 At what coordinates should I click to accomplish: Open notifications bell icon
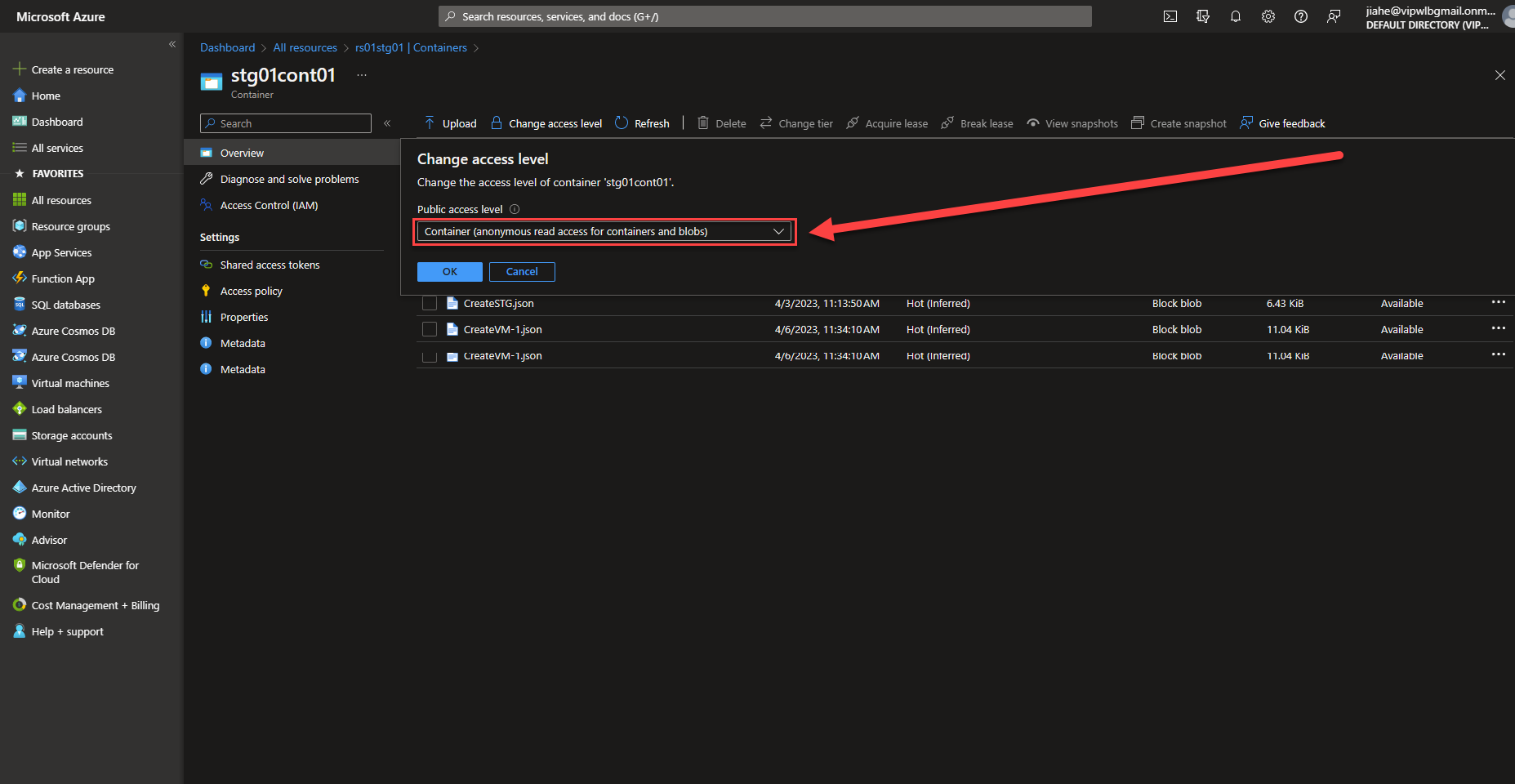pos(1236,16)
